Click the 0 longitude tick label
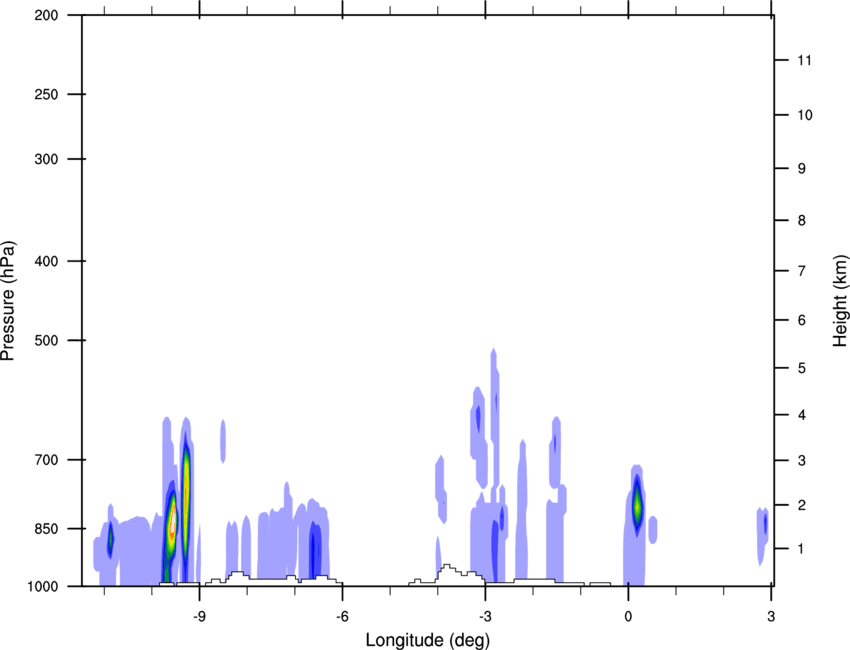Image resolution: width=850 pixels, height=650 pixels. [x=628, y=616]
